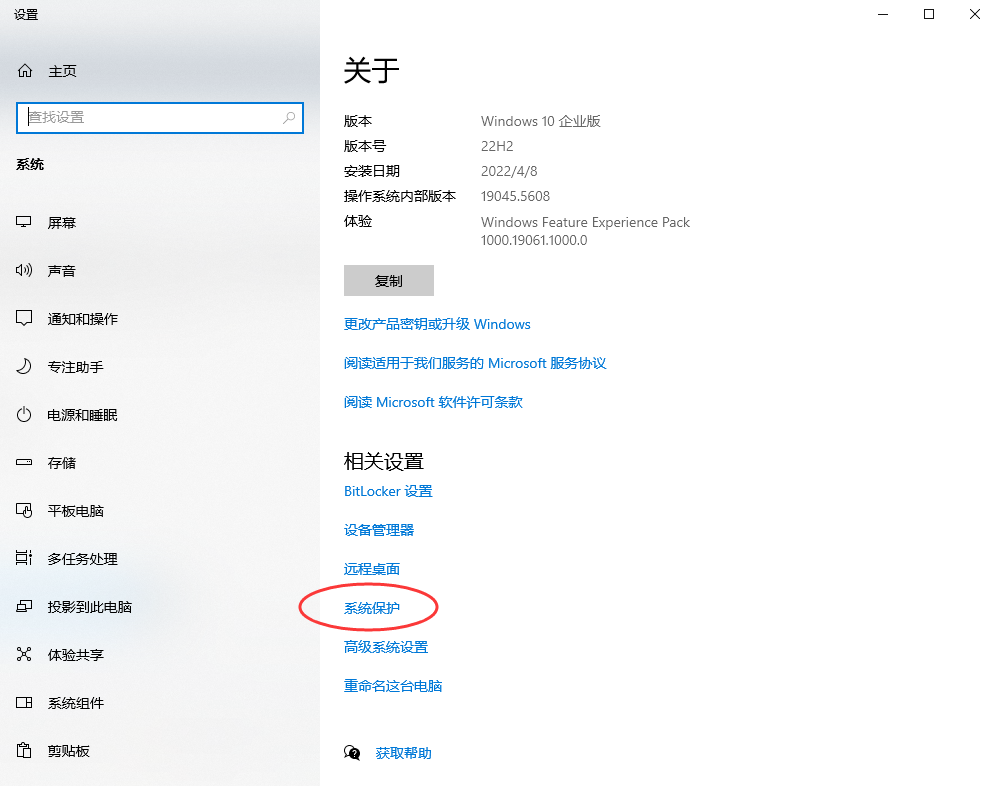Open 设备管理器 device manager
992x786 pixels.
(x=373, y=529)
